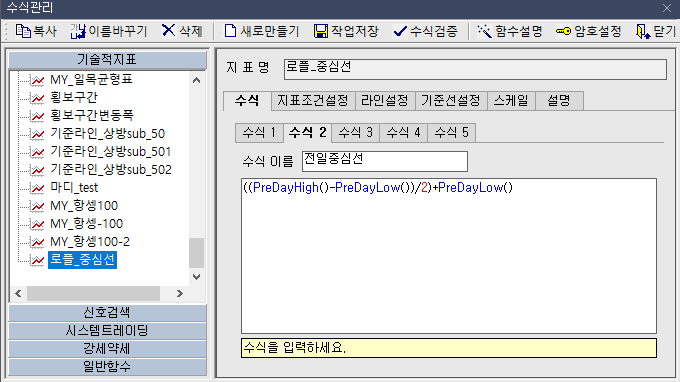Select MY_항셍100 in the tree

click(84, 206)
